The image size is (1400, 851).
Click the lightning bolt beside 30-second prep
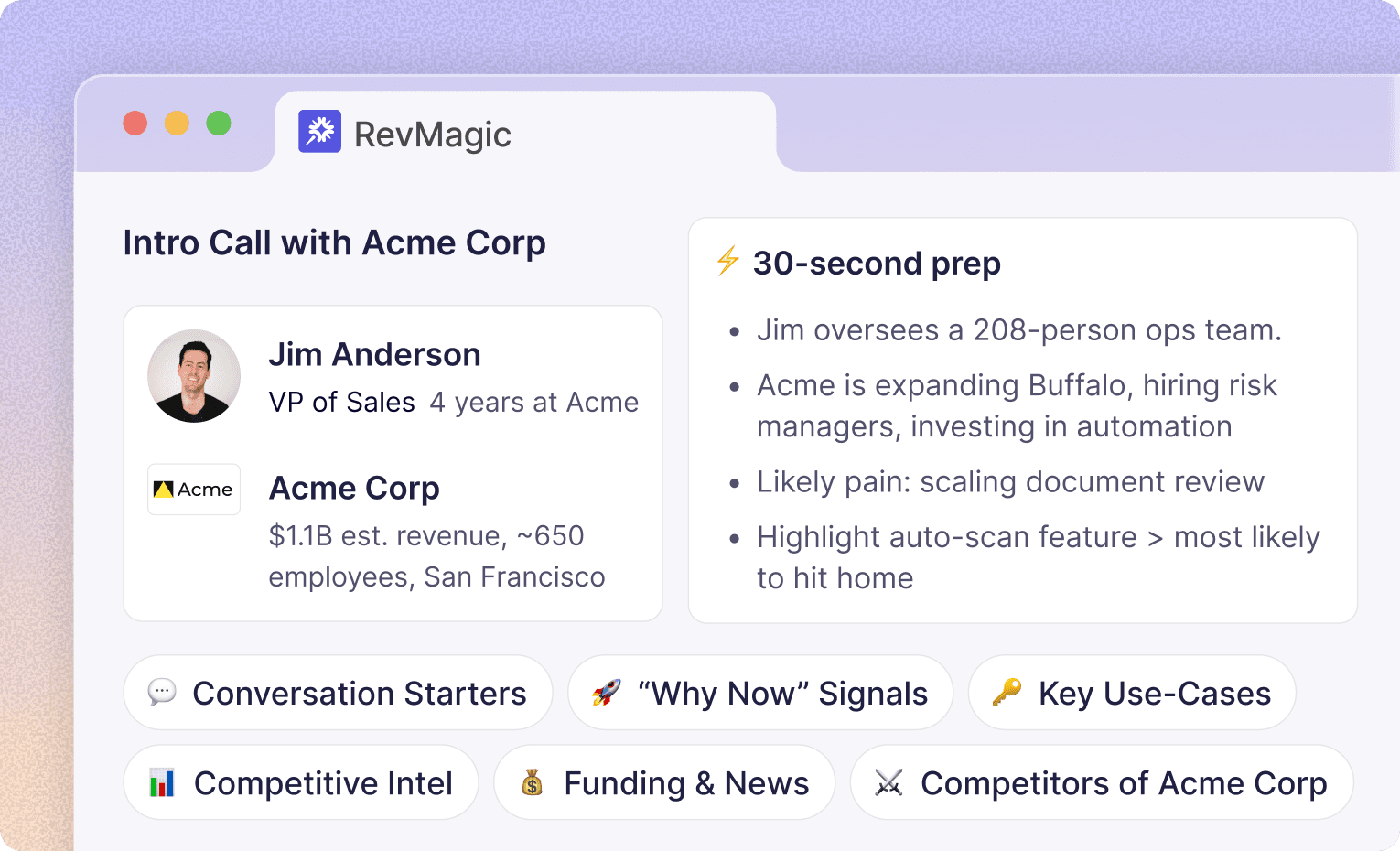point(726,263)
